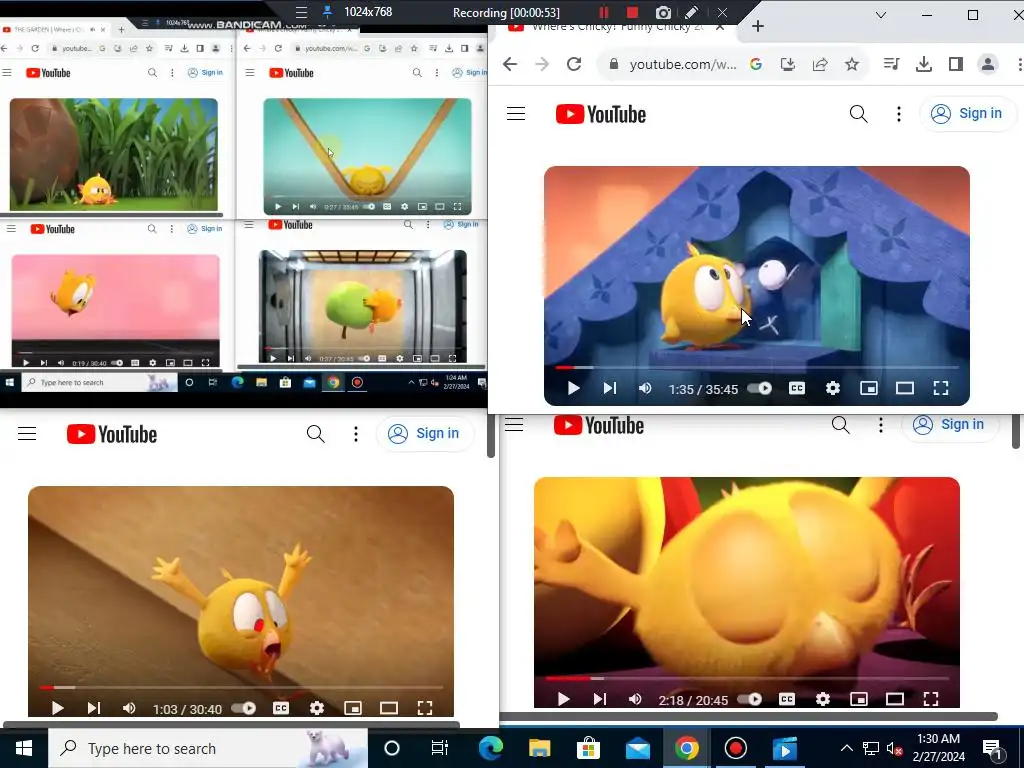
Task: Go back in the top-right Chrome window
Action: click(510, 64)
